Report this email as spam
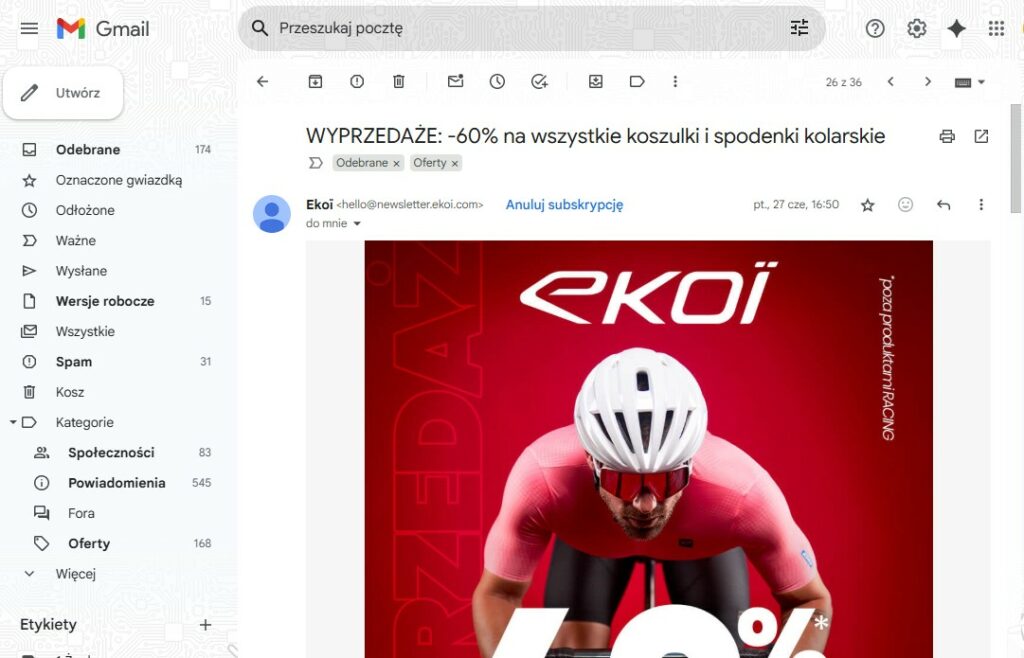The image size is (1024, 658). [357, 82]
